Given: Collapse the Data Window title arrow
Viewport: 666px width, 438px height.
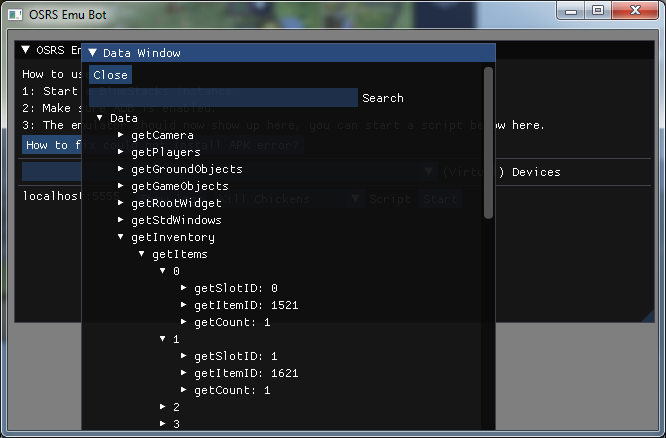Looking at the screenshot, I should click(x=92, y=53).
